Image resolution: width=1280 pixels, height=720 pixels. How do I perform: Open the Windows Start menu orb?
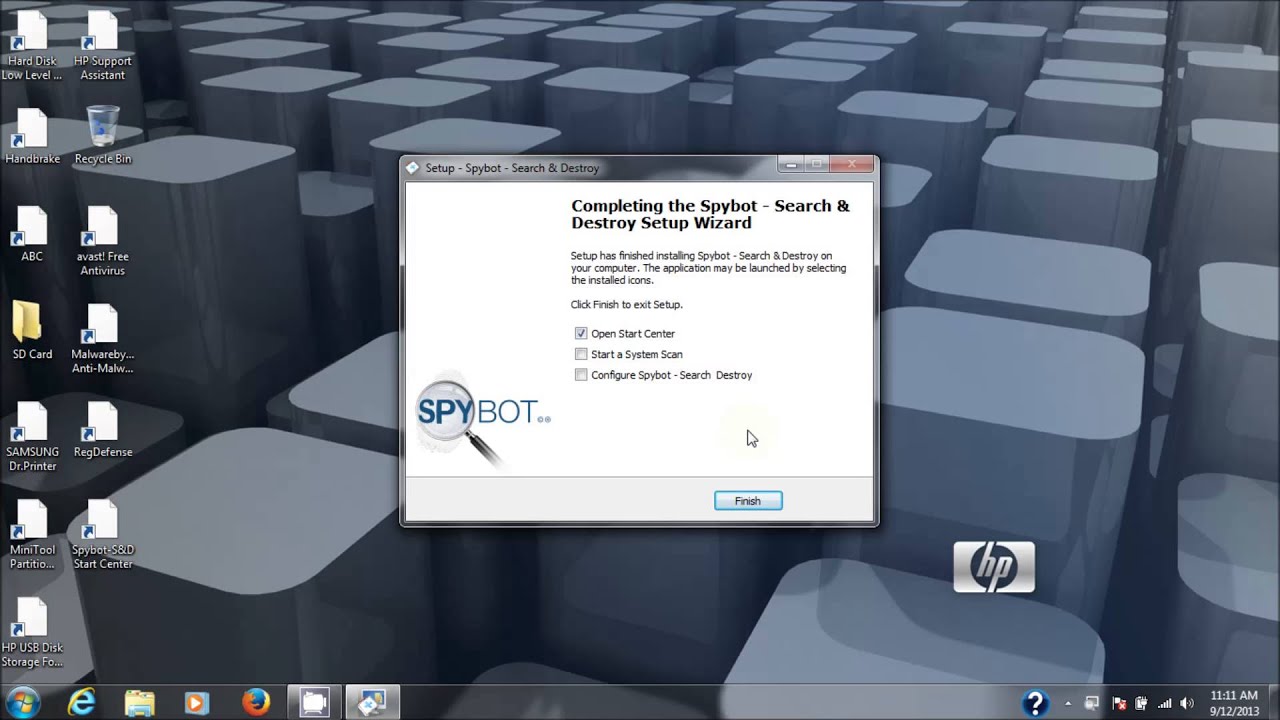click(x=23, y=702)
